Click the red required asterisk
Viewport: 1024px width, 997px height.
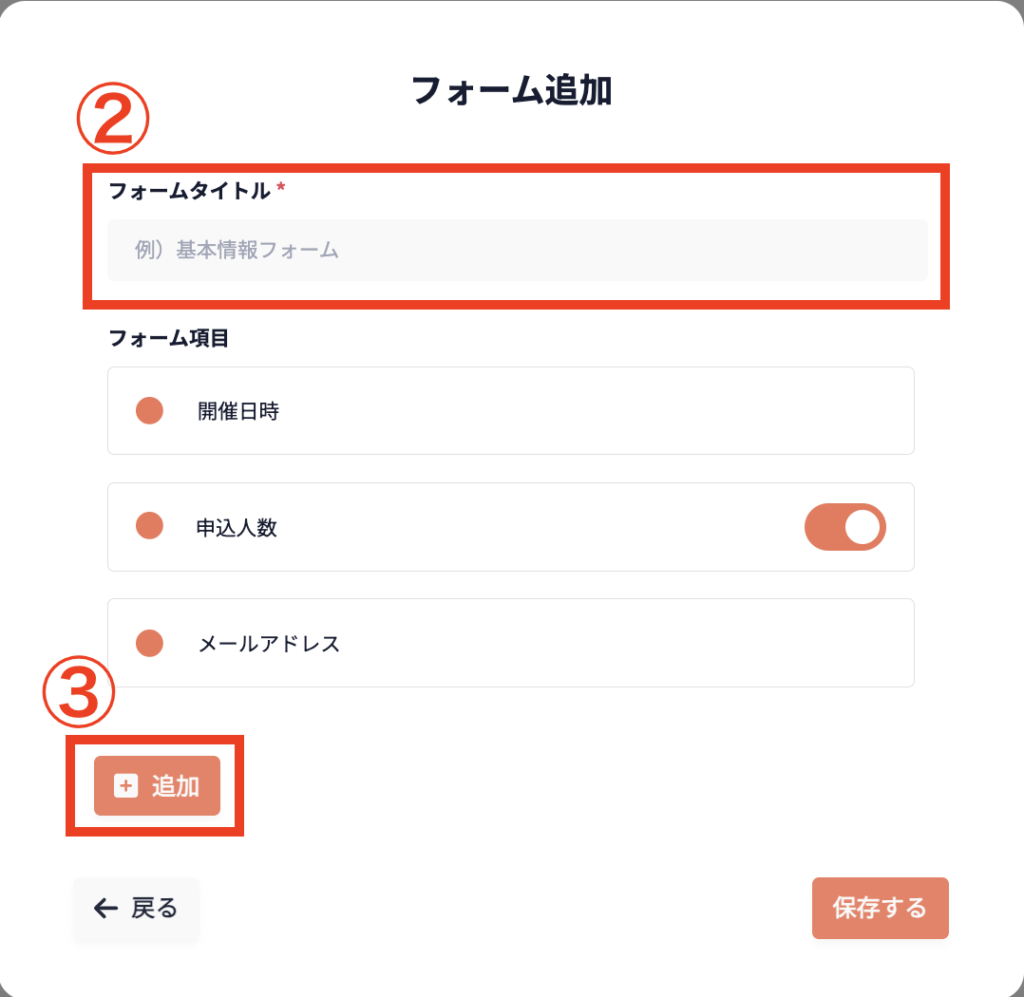click(x=281, y=189)
